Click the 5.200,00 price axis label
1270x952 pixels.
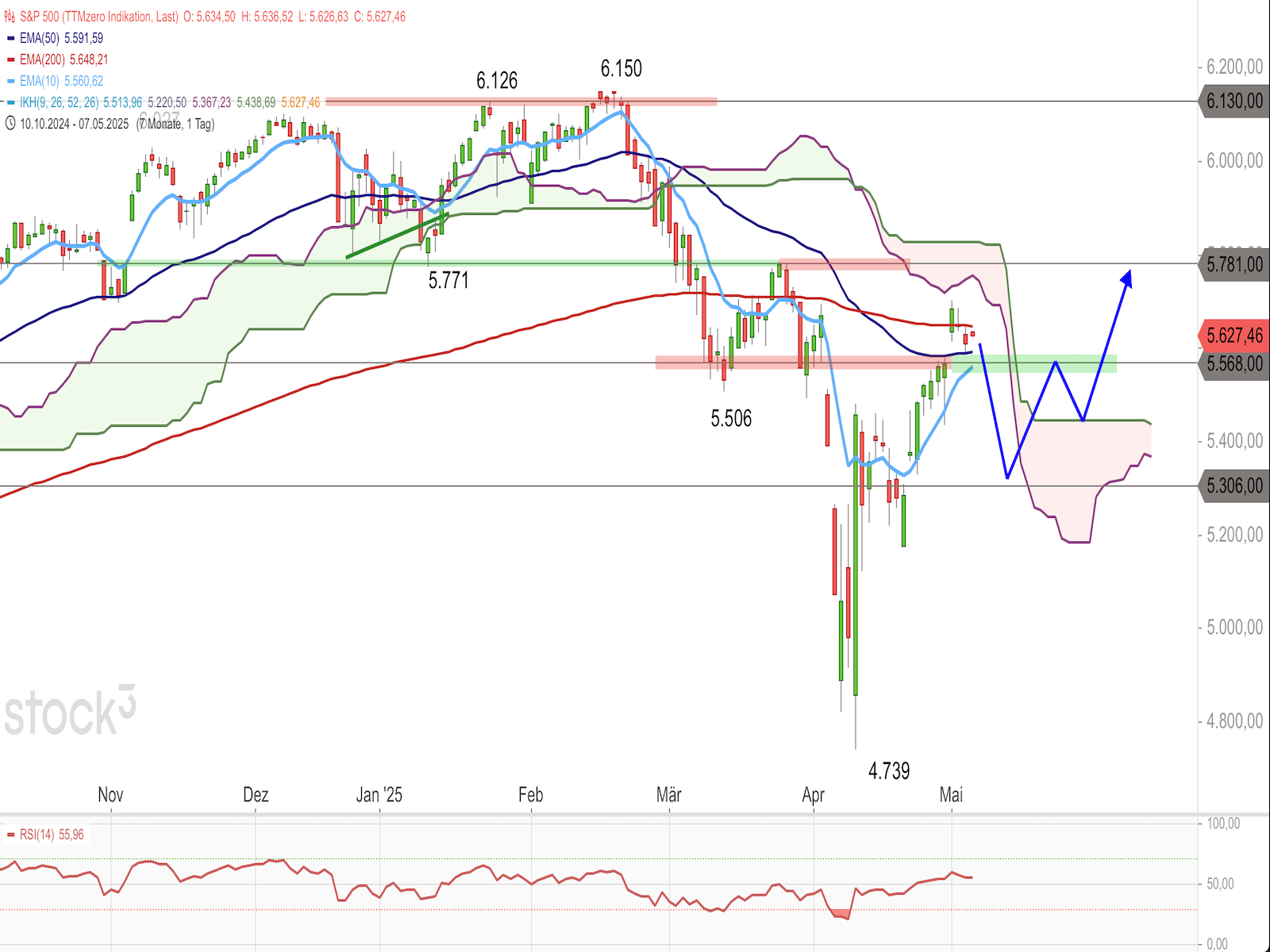click(1235, 535)
